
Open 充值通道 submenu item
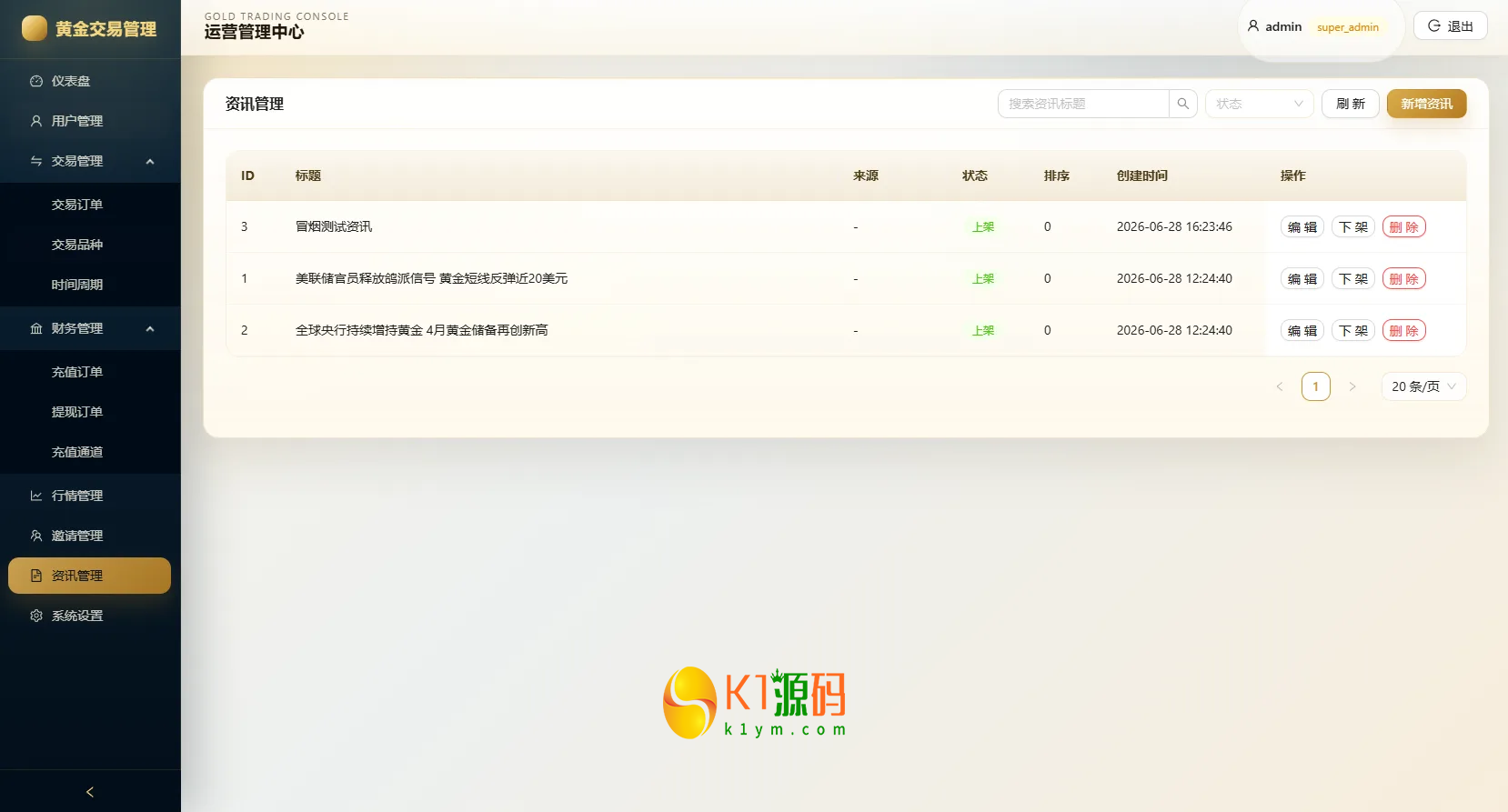90,452
